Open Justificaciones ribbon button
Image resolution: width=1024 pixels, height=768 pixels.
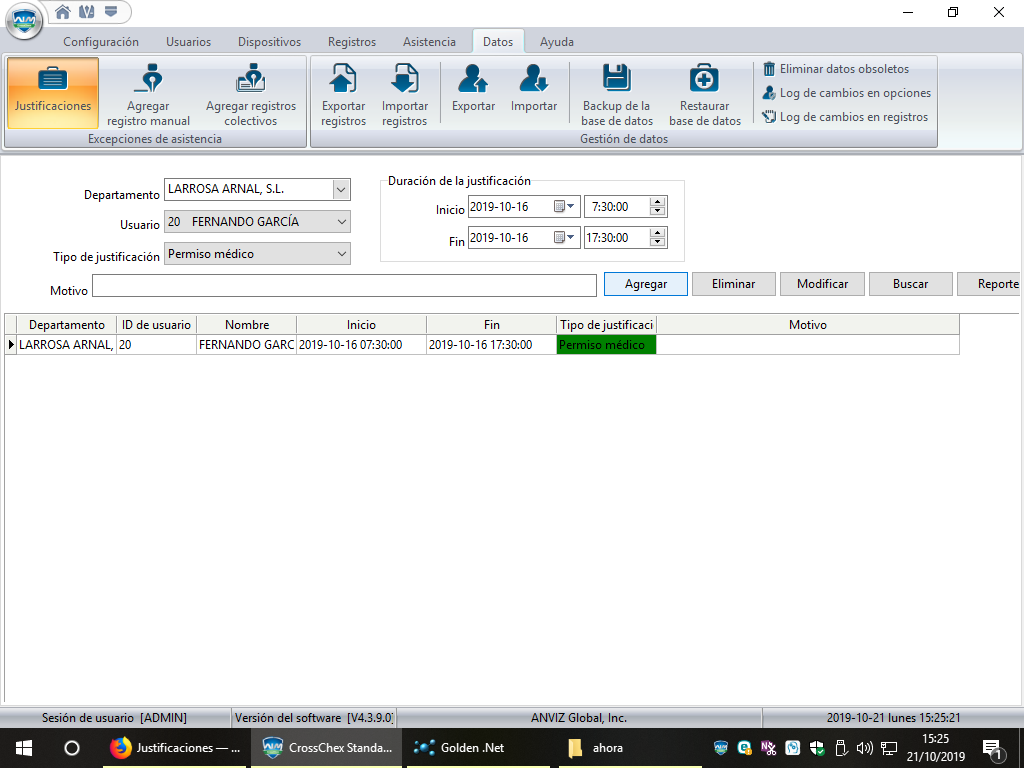point(53,92)
